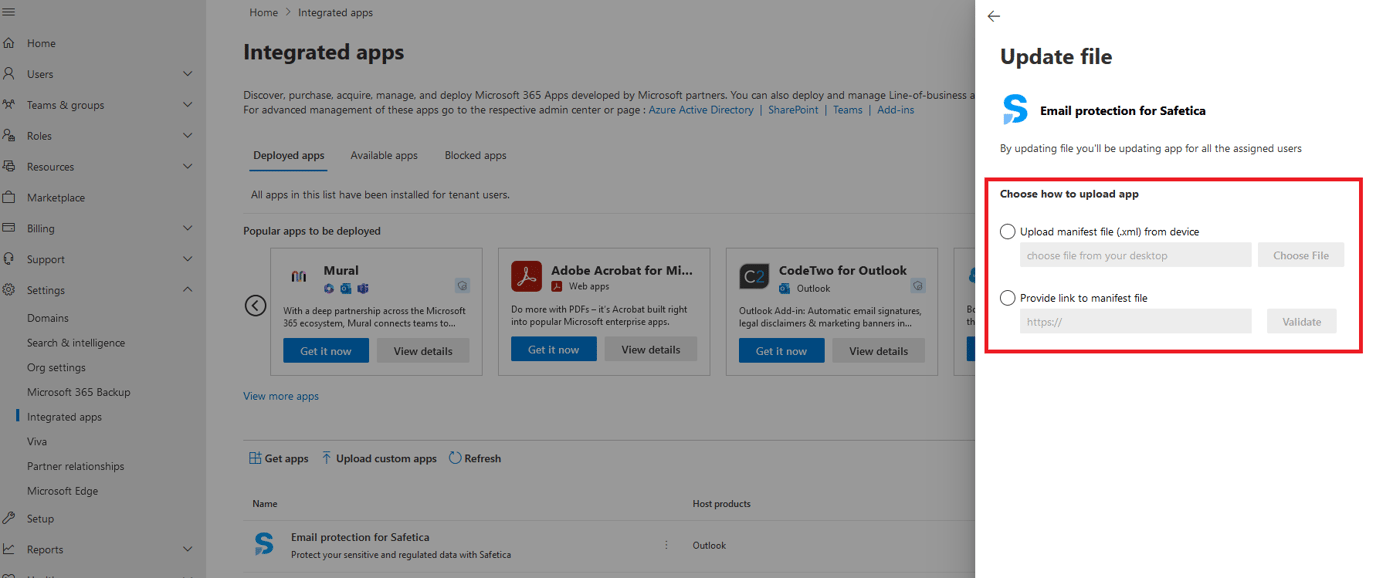Open the View more apps link

[280, 396]
